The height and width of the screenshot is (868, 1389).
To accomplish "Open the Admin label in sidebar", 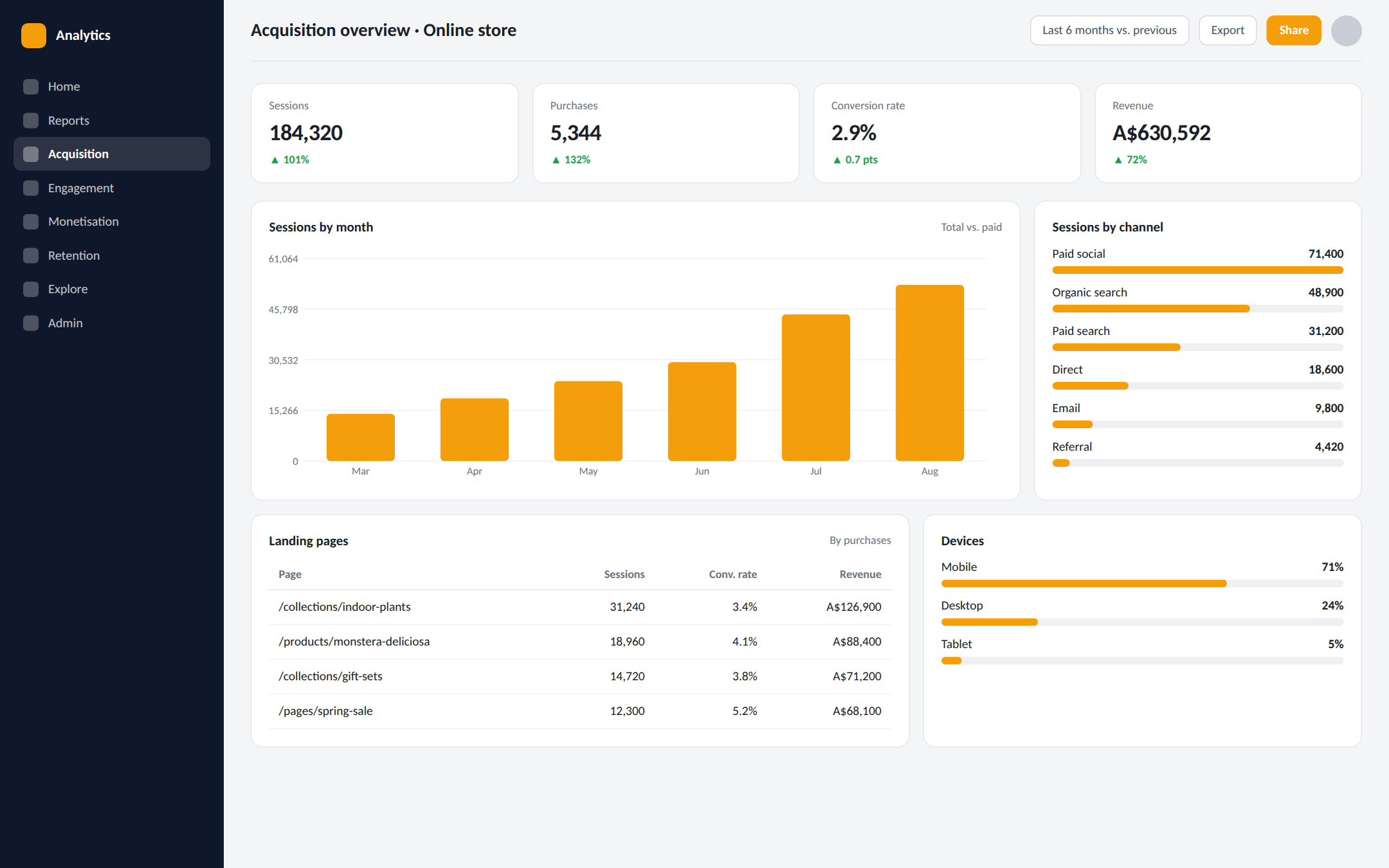I will tap(66, 323).
